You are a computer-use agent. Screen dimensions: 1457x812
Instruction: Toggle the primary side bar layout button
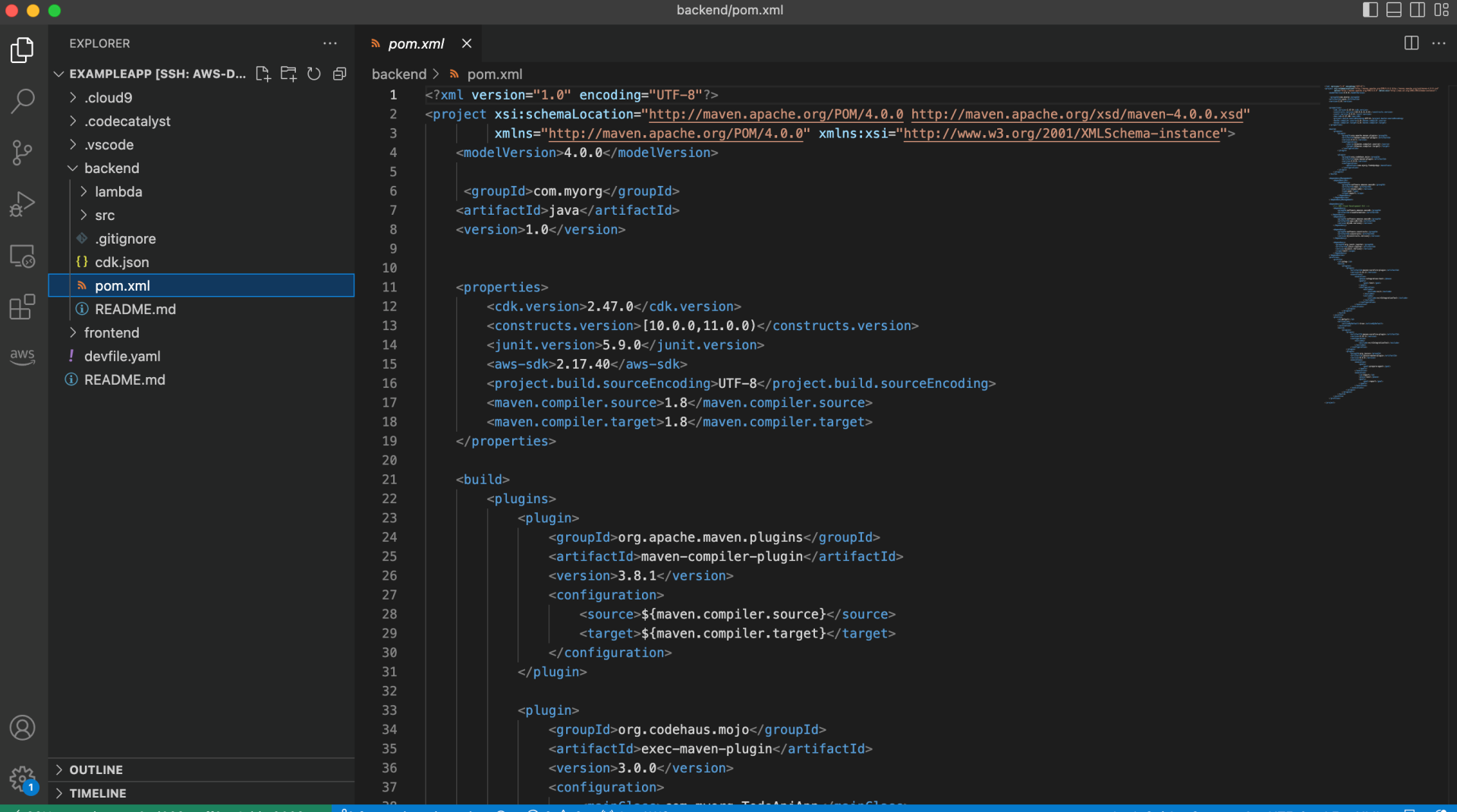coord(1370,10)
